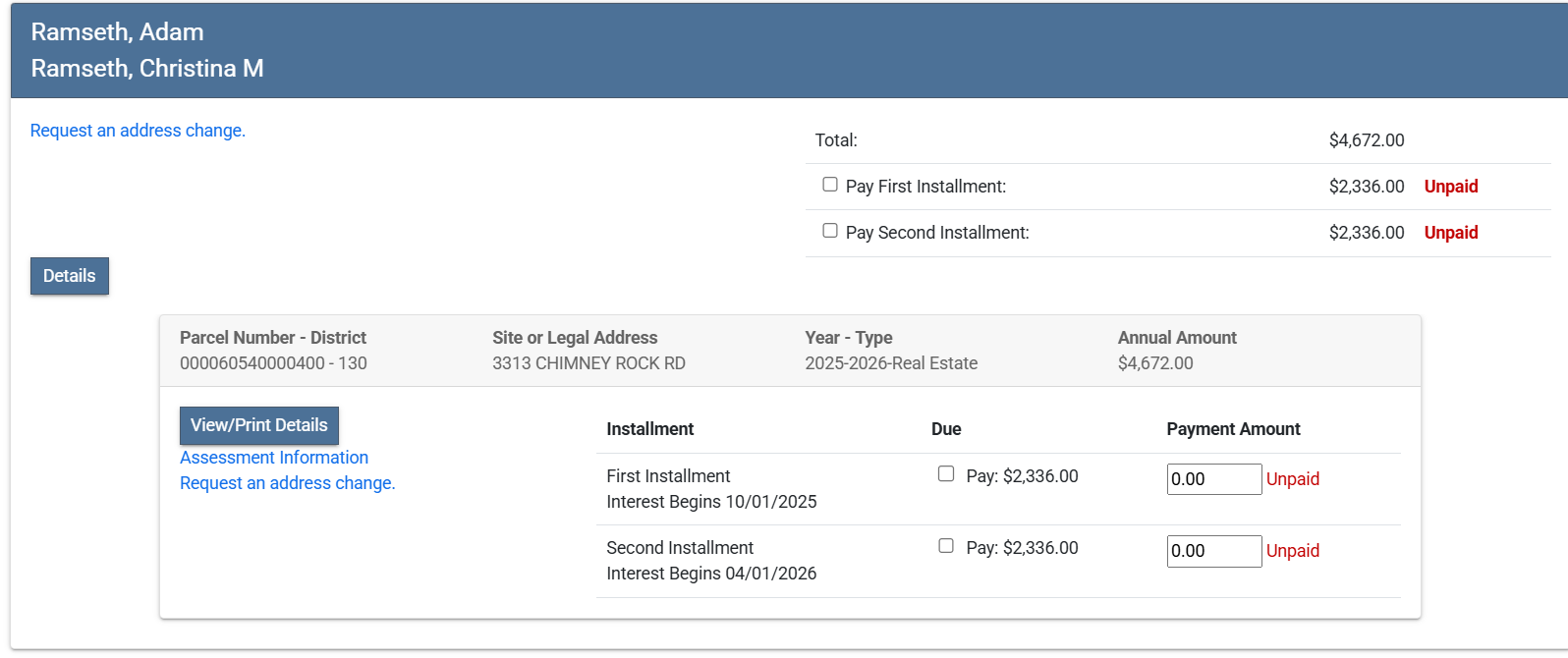Click address change link under owner names header
The height and width of the screenshot is (658, 1568).
point(138,131)
